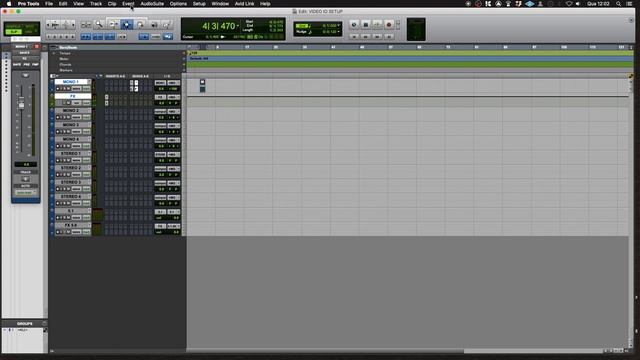Screen dimensions: 640x360
Task: Open MONO 1 input path selector
Action: tap(160, 82)
